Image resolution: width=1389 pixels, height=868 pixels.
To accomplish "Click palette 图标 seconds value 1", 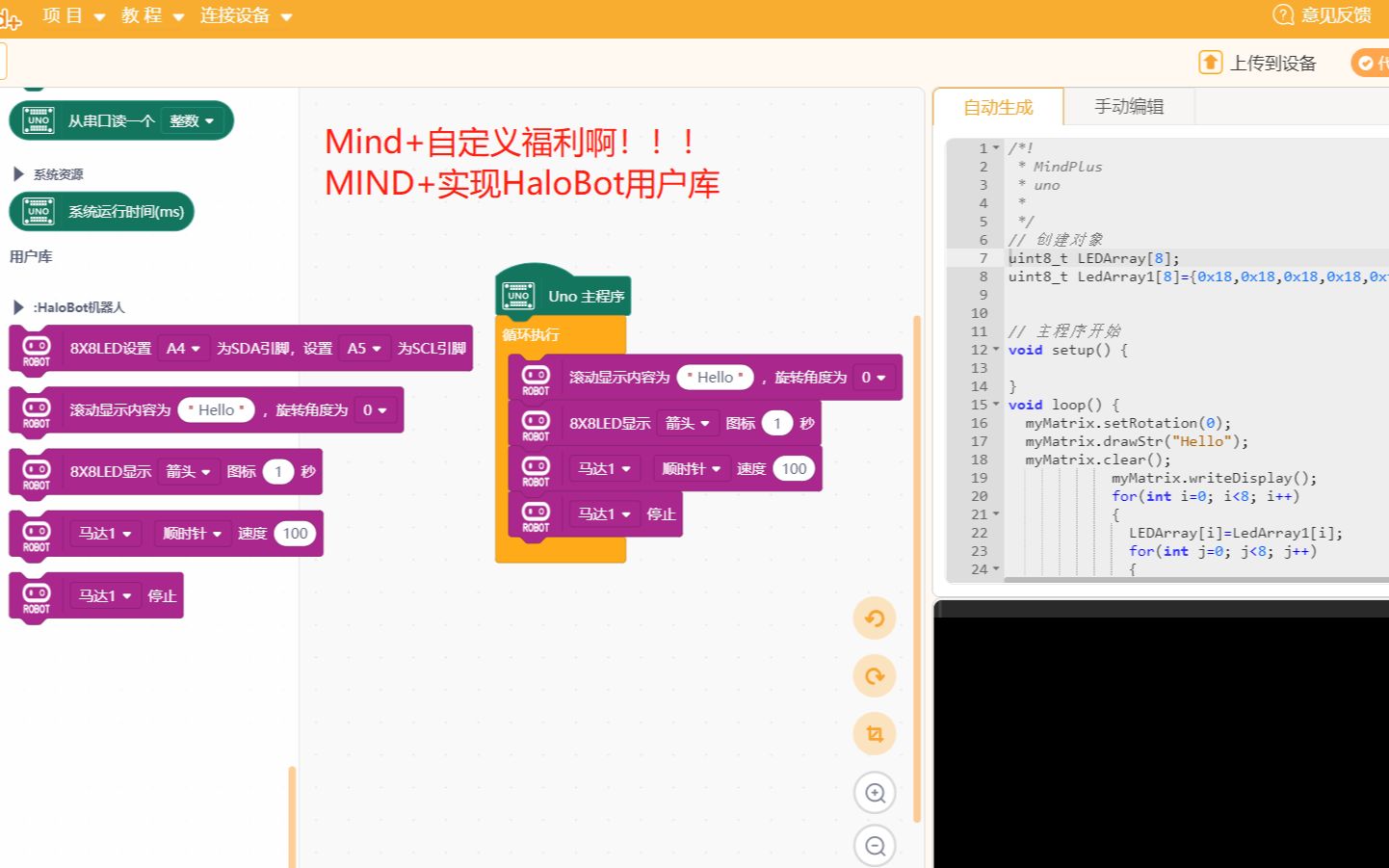I will click(278, 471).
